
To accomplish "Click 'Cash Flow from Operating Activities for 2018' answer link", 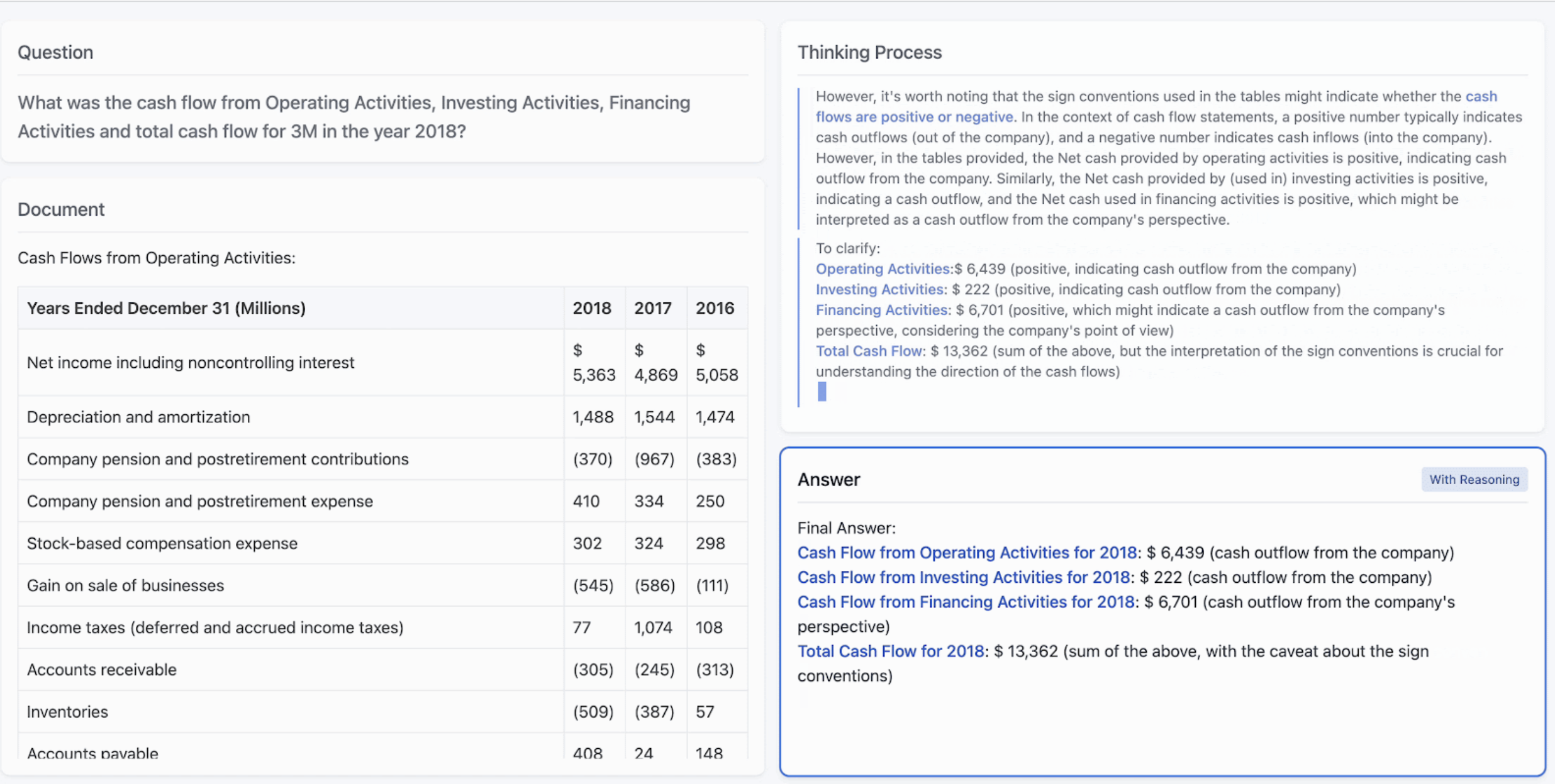I will coord(966,553).
